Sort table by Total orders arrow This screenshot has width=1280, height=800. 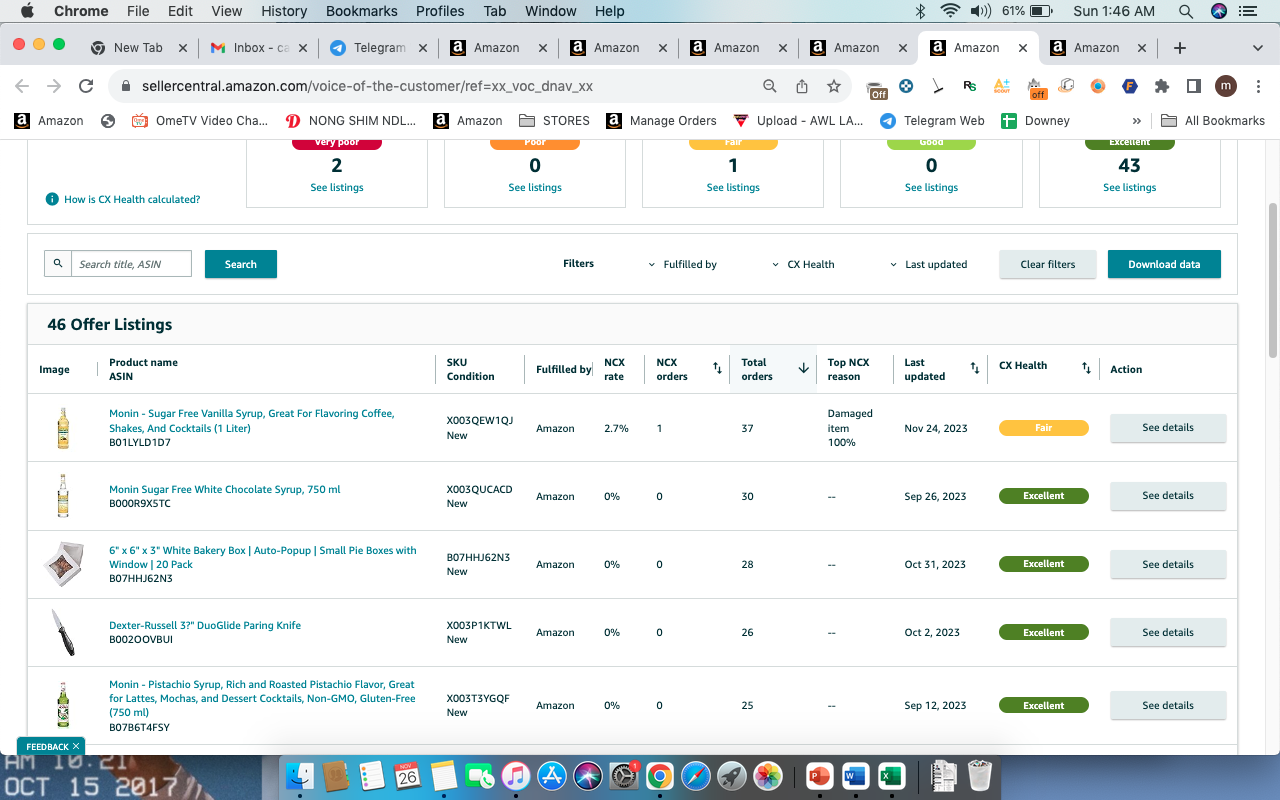[x=803, y=369]
